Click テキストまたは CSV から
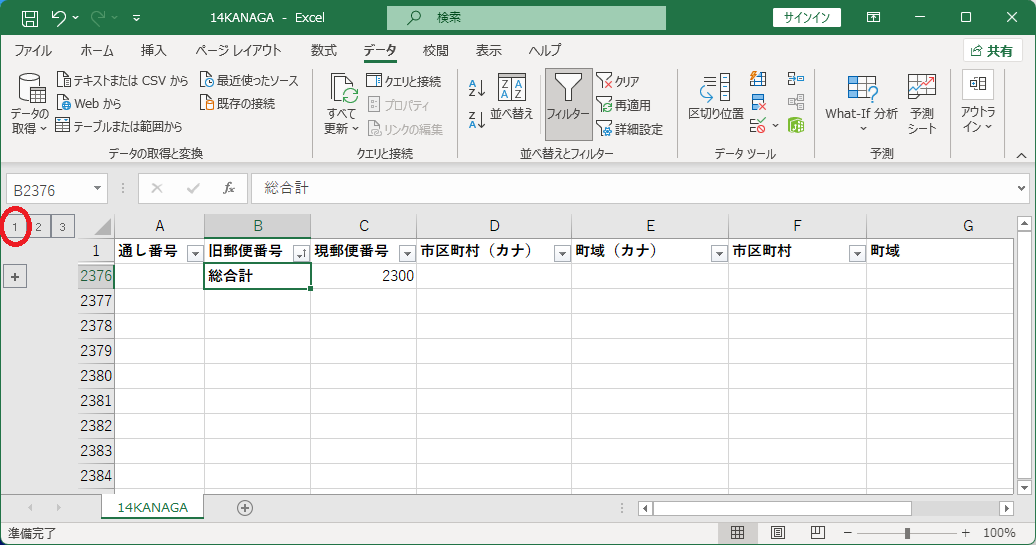Screen dimensions: 1036x545 point(123,81)
